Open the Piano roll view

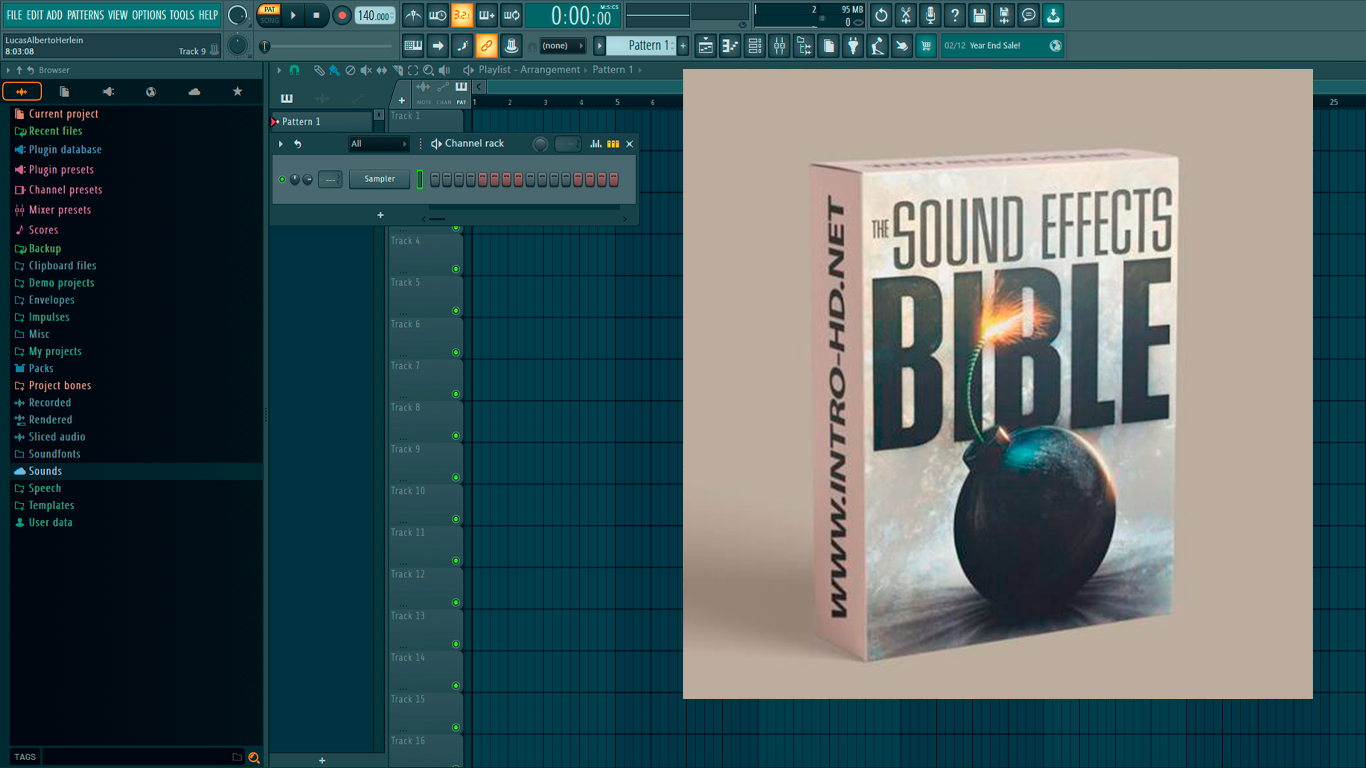point(730,45)
